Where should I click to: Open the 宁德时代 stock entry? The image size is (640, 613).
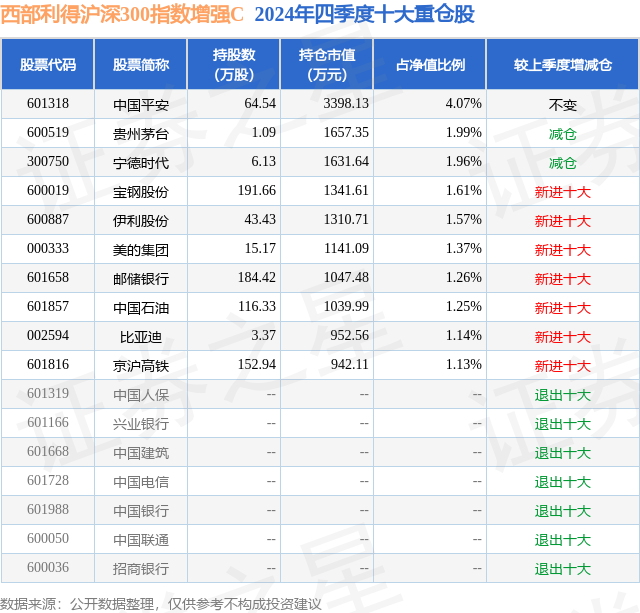click(x=141, y=162)
